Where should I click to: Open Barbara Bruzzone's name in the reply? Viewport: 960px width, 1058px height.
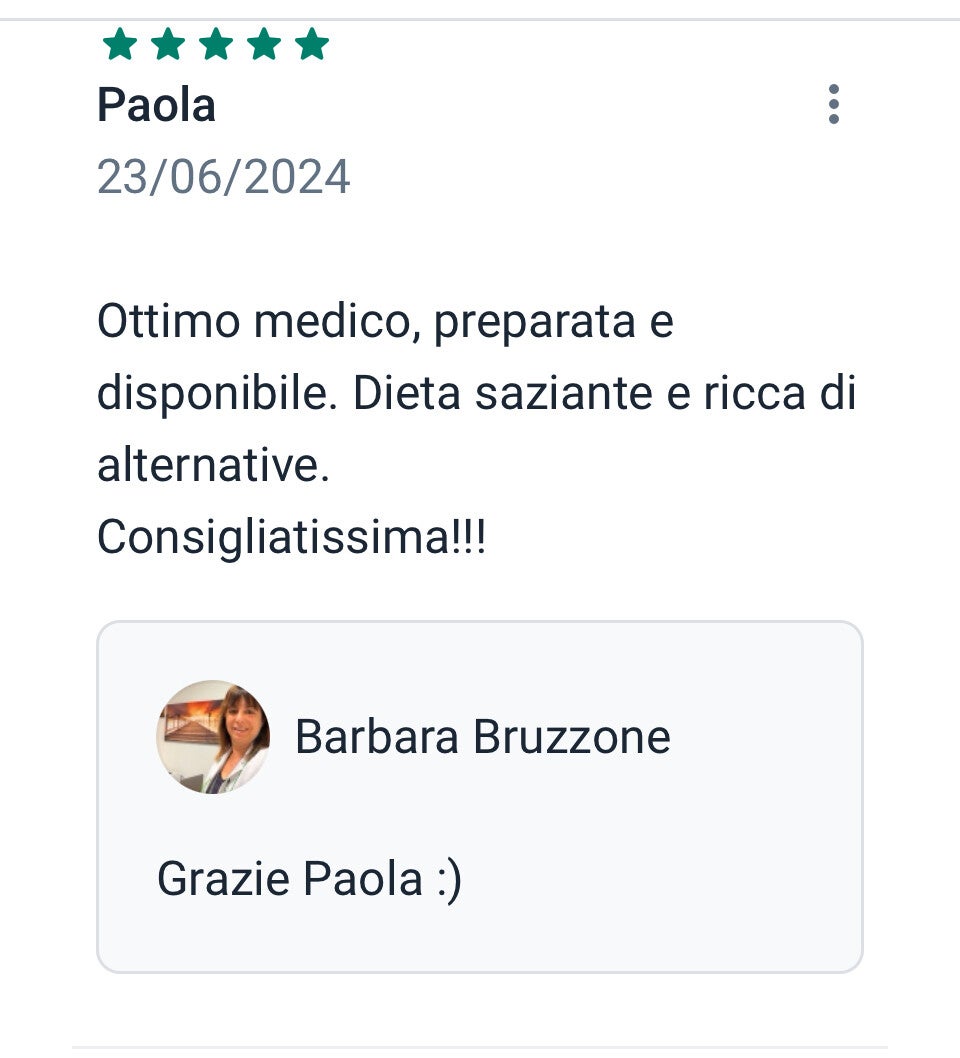click(482, 738)
